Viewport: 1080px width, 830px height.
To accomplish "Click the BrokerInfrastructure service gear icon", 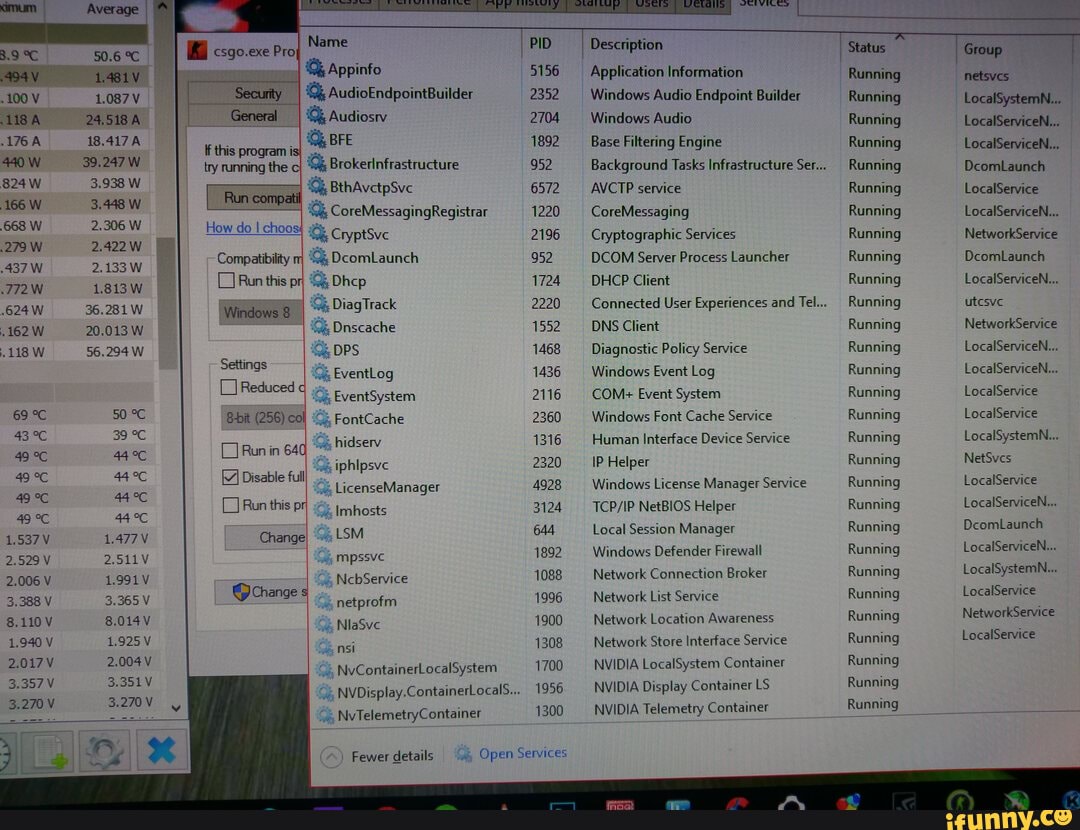I will coord(317,163).
